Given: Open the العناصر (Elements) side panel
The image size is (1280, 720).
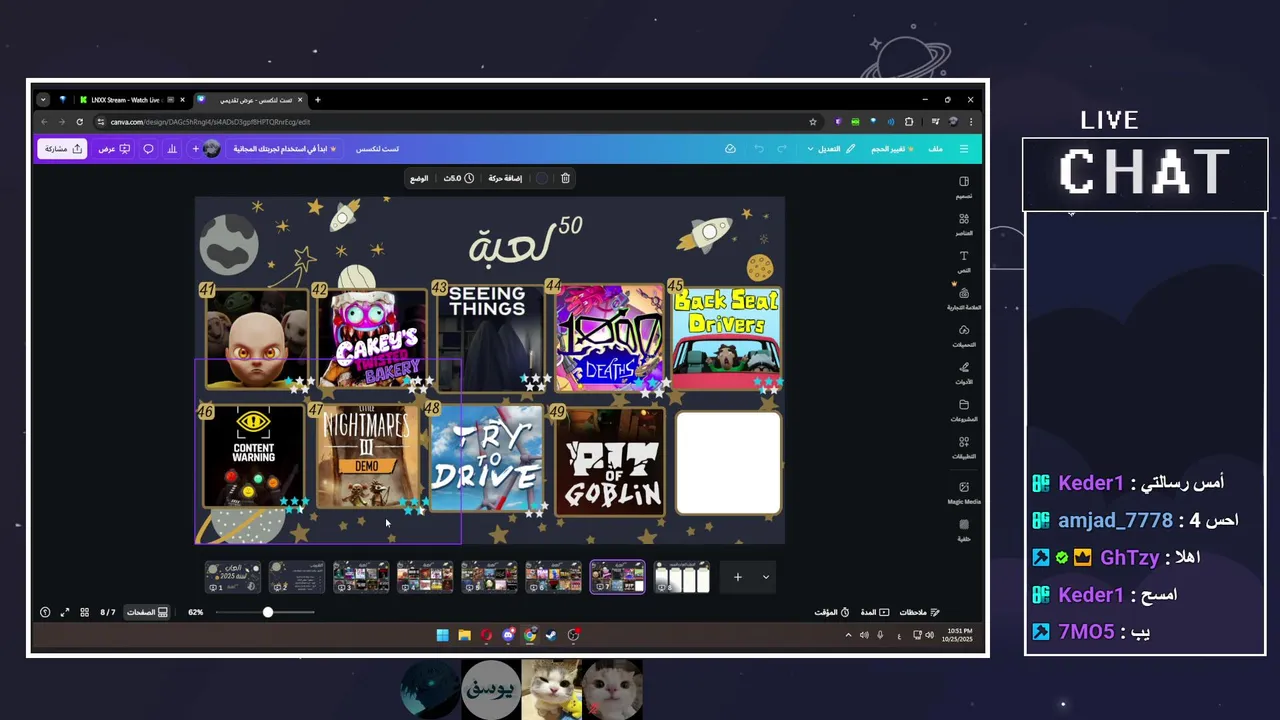Looking at the screenshot, I should [964, 224].
